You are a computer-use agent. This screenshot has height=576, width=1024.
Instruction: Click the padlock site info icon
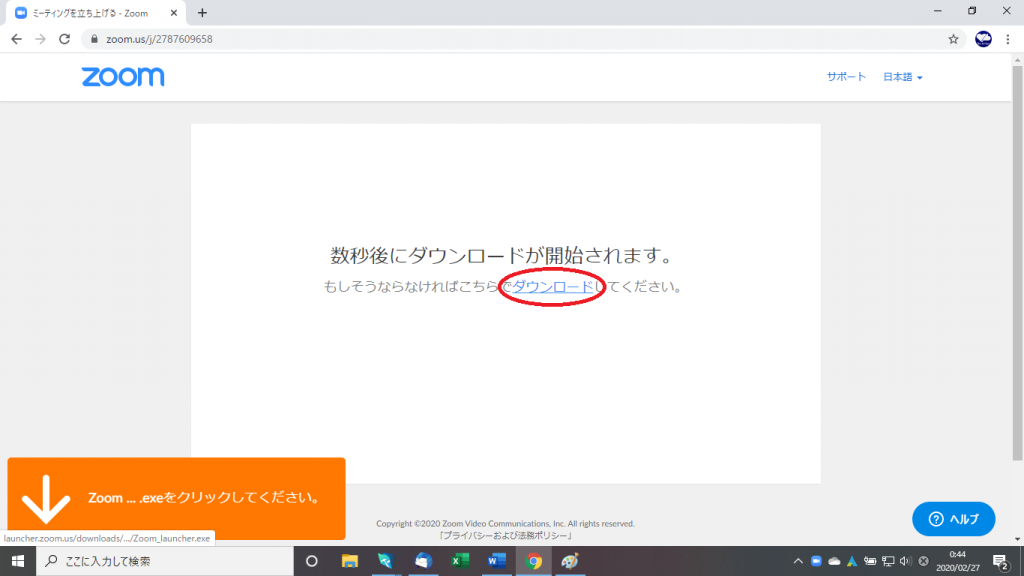click(94, 39)
